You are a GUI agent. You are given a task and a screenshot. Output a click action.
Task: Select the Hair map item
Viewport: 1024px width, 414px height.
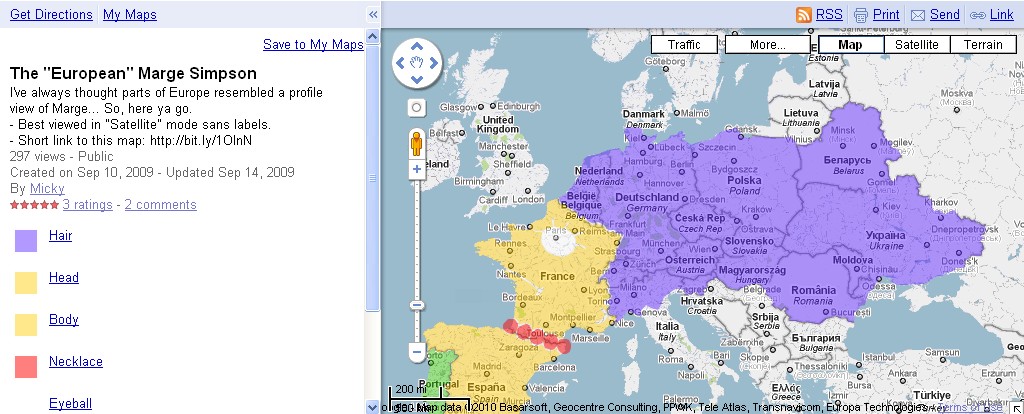pyautogui.click(x=60, y=236)
